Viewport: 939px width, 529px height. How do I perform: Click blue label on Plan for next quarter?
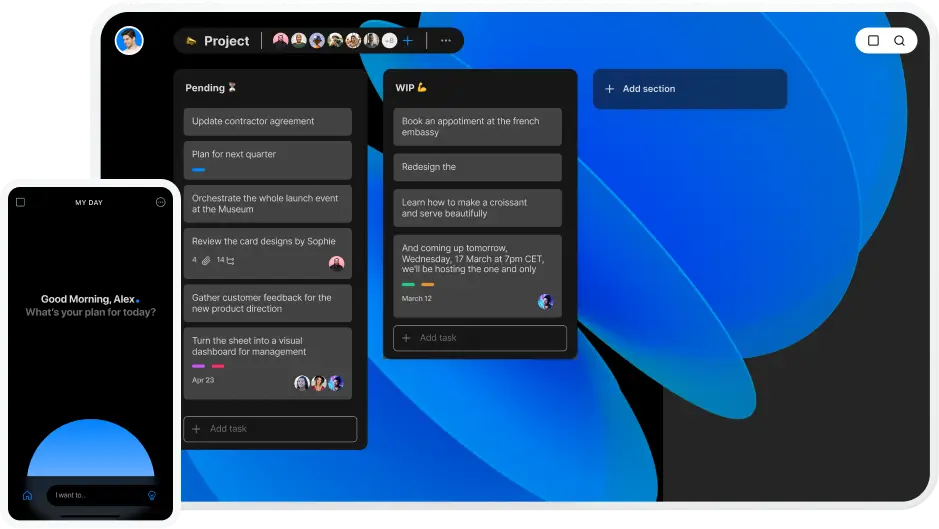[x=198, y=170]
